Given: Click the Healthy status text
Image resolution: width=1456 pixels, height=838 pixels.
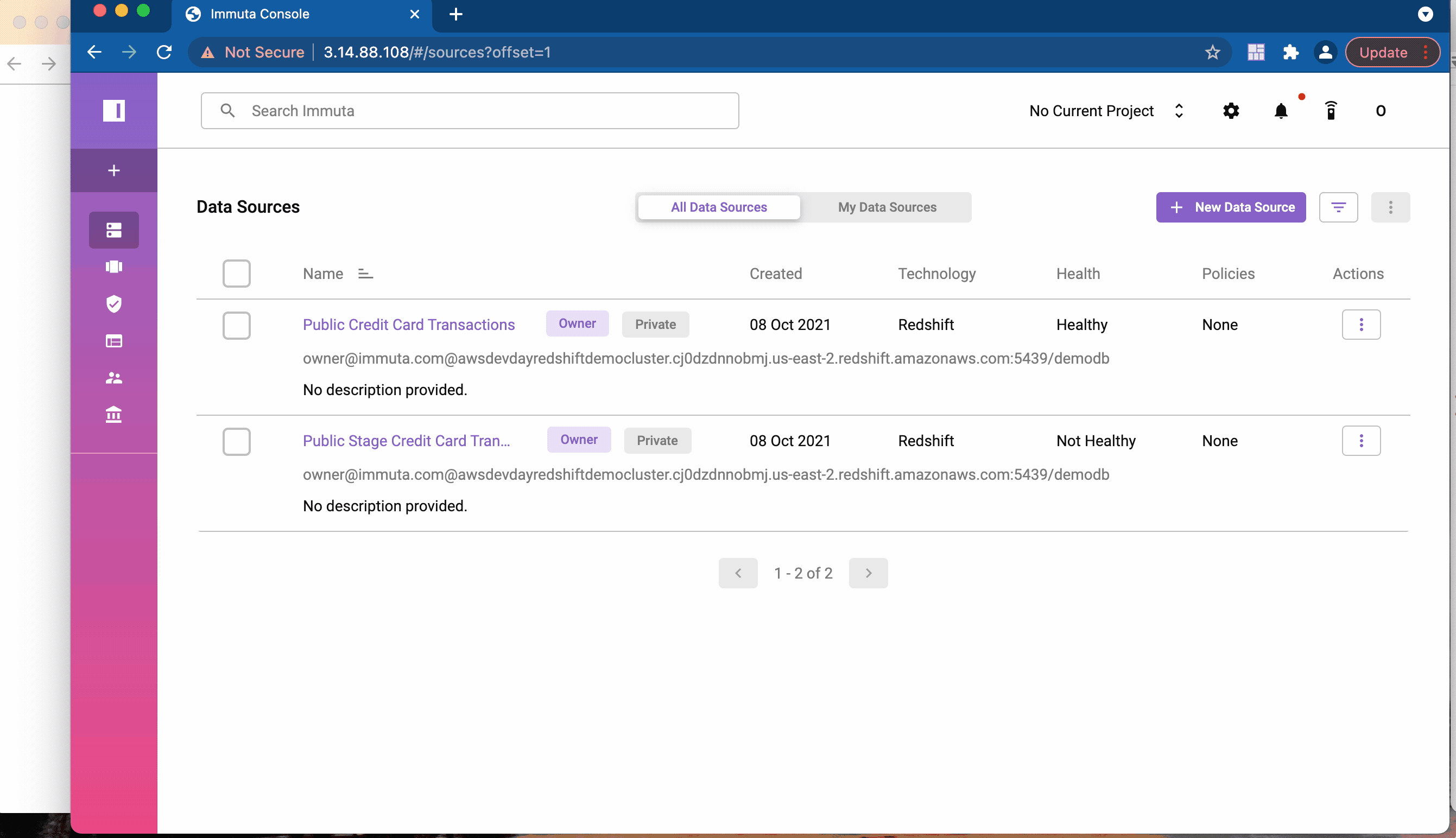Looking at the screenshot, I should 1081,325.
